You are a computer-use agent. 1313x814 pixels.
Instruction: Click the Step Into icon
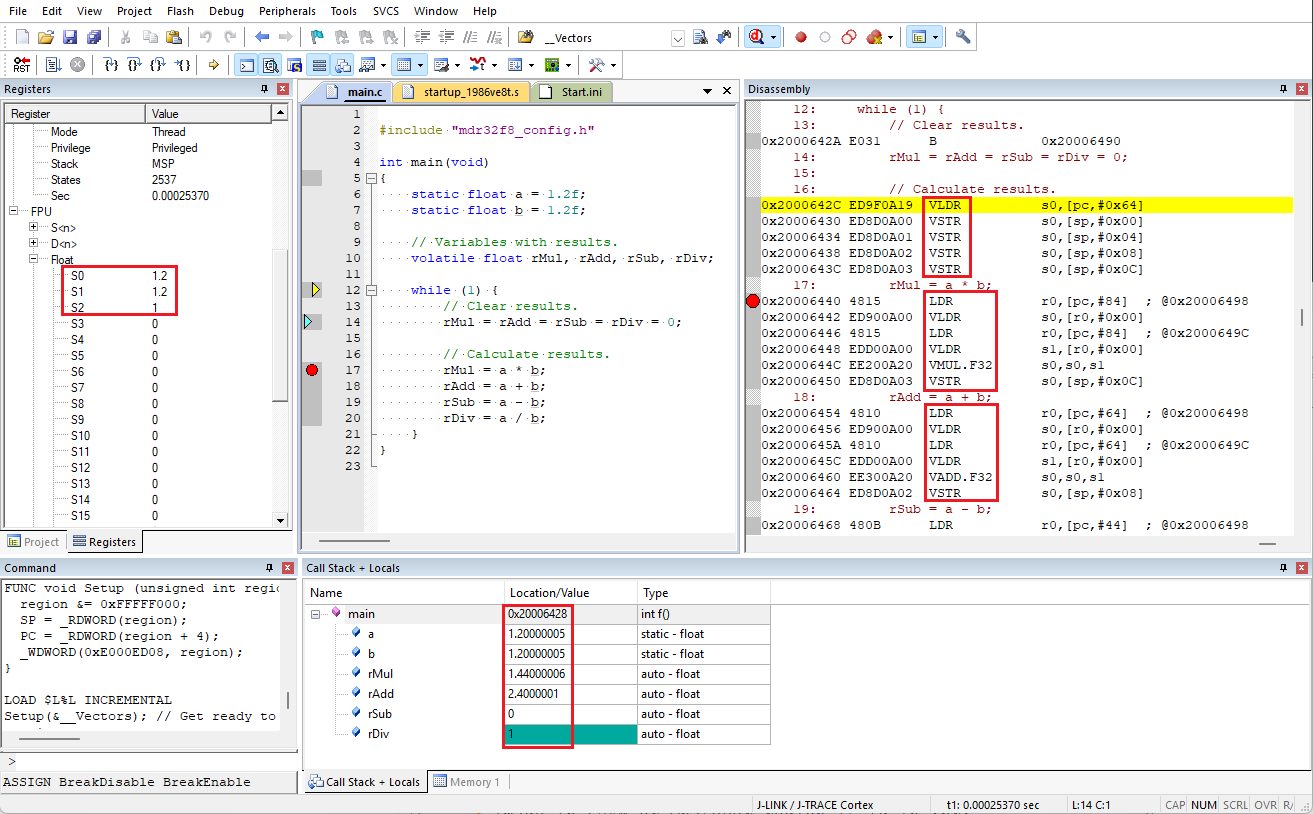pos(111,65)
